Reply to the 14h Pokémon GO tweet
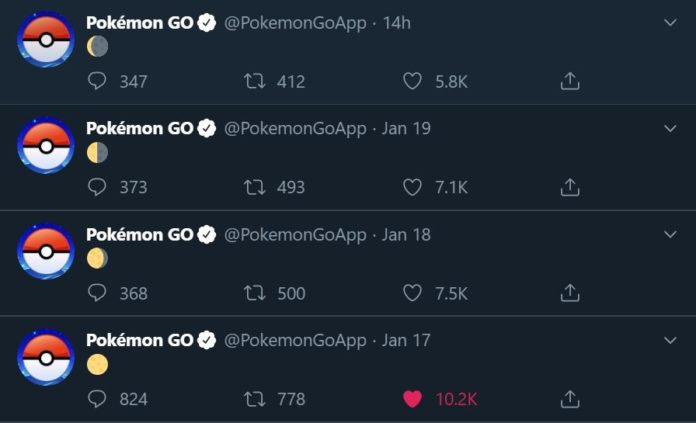Image resolution: width=696 pixels, height=423 pixels. (x=97, y=81)
